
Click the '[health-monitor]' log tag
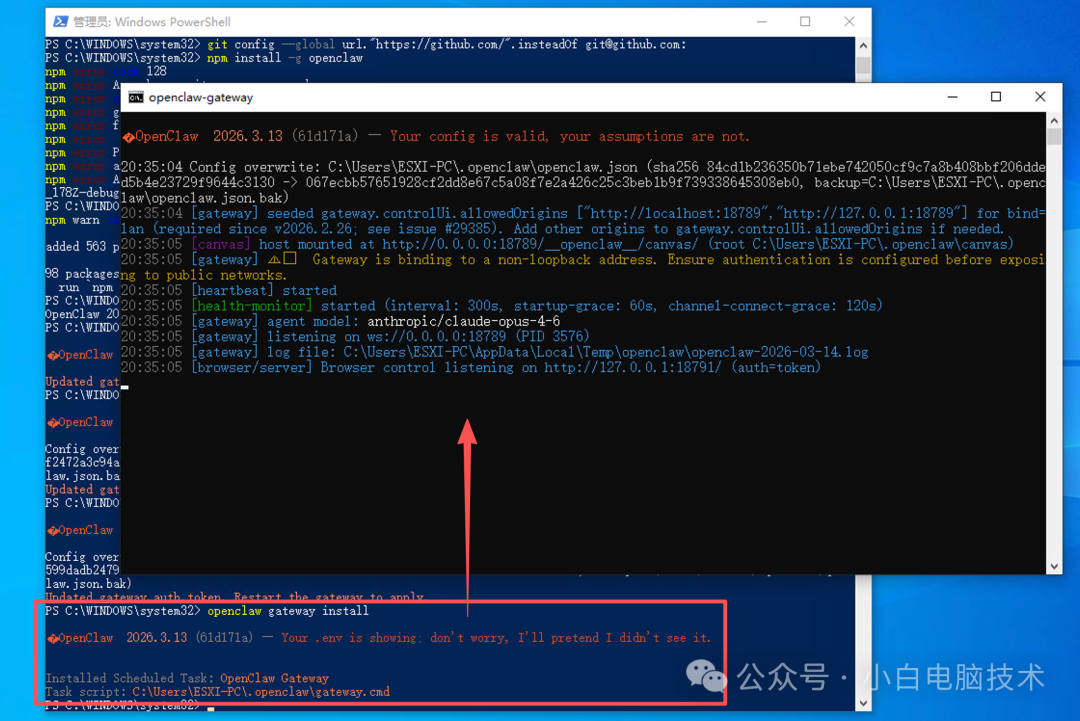coord(251,306)
